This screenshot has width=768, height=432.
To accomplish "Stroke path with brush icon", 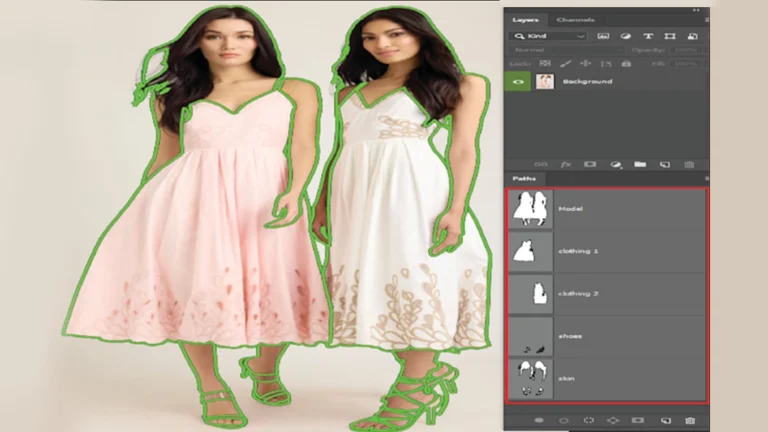I will click(564, 420).
